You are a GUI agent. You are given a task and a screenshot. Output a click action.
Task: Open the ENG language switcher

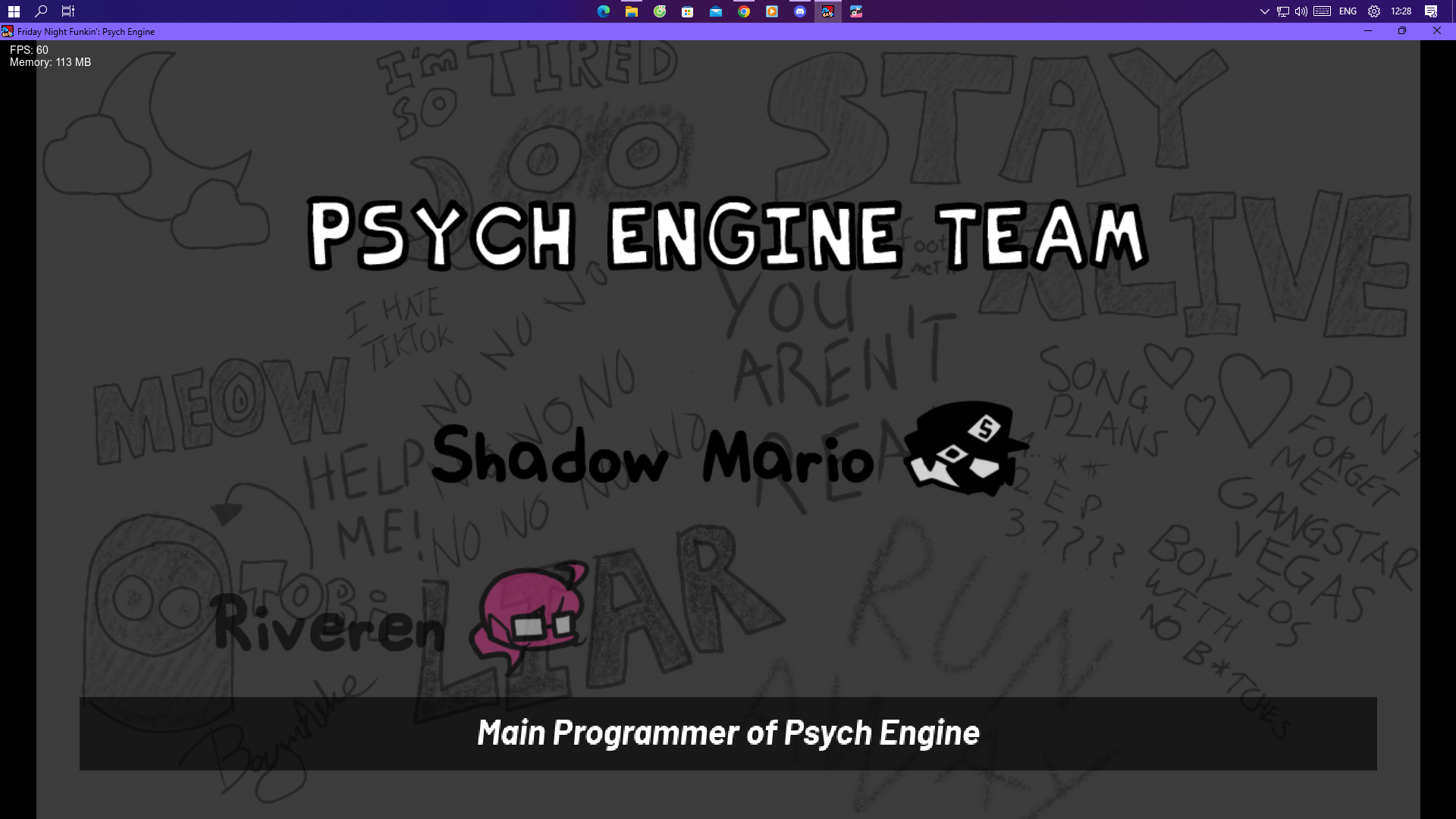click(x=1348, y=11)
